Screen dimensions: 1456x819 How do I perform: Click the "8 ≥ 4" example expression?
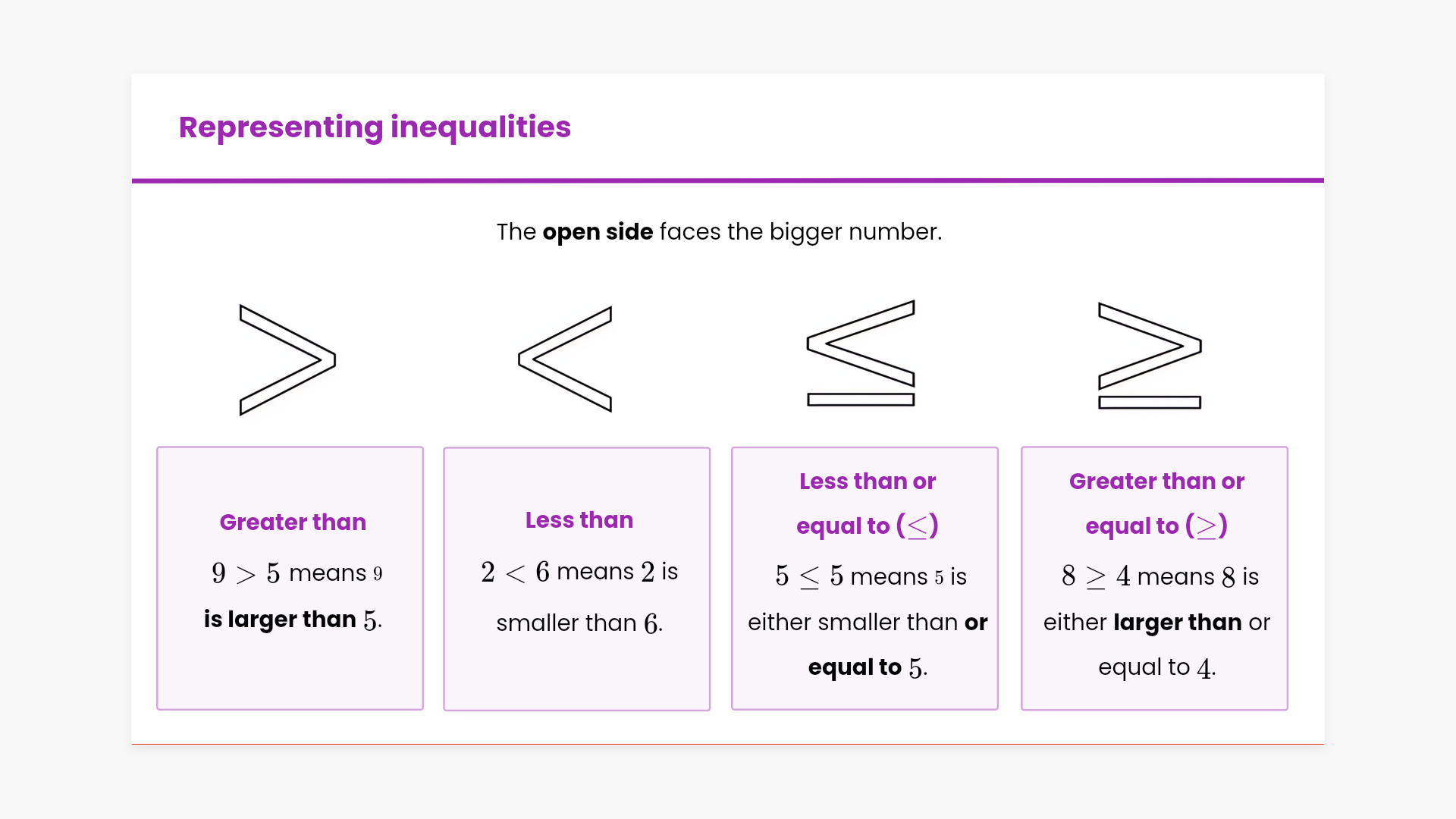[1096, 576]
